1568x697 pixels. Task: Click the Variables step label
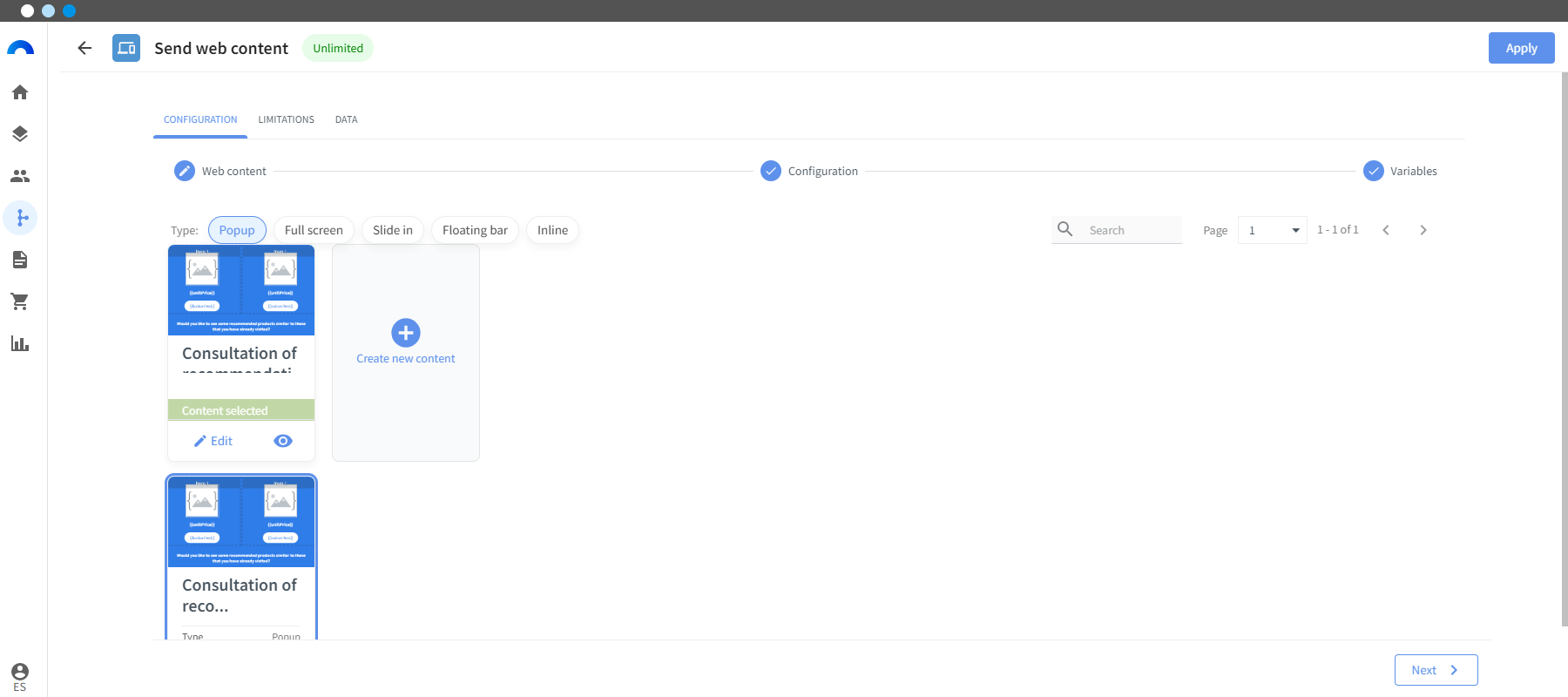click(1414, 171)
